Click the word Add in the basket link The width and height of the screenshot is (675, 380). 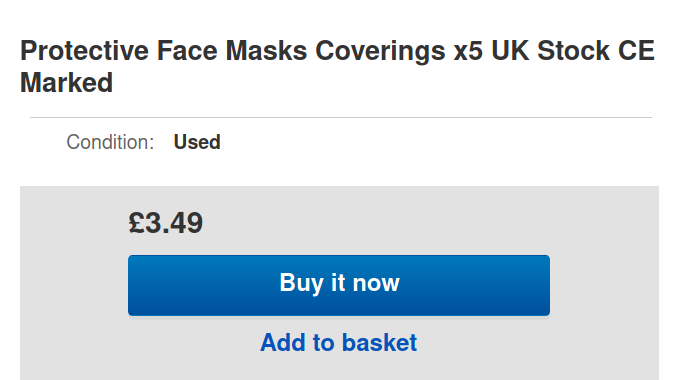tap(283, 343)
